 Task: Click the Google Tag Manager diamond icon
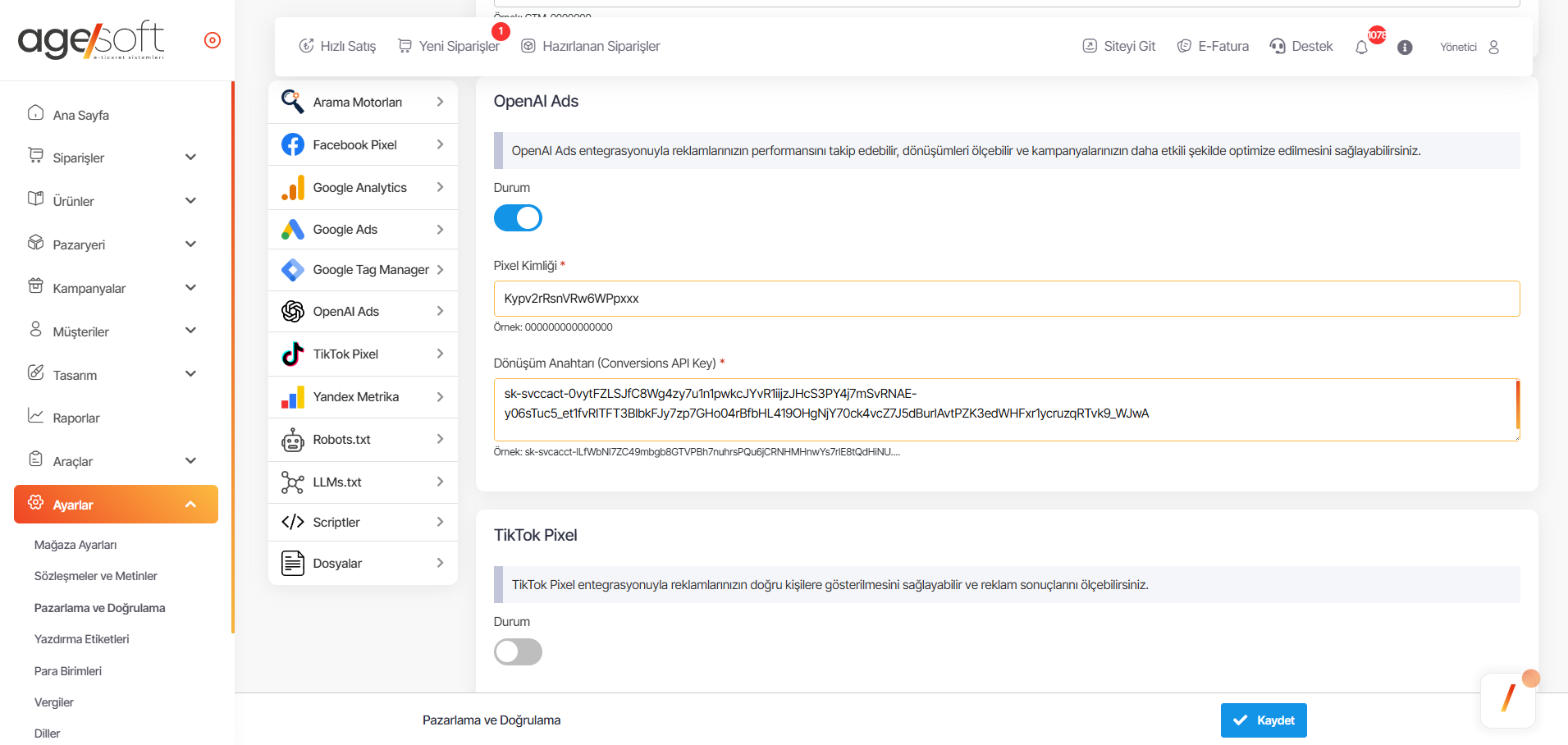pos(293,270)
